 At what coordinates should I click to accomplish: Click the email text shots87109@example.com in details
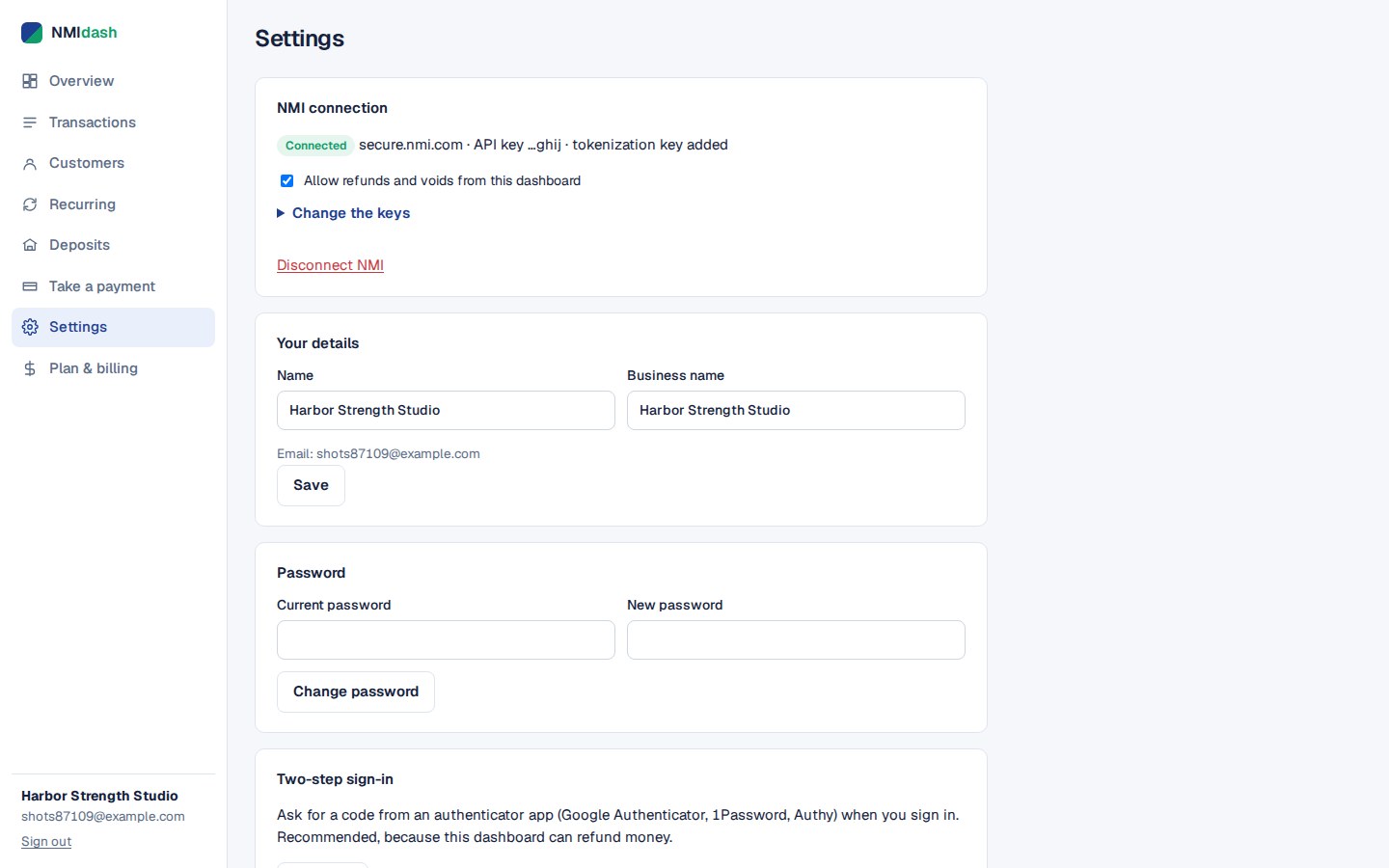[x=397, y=453]
